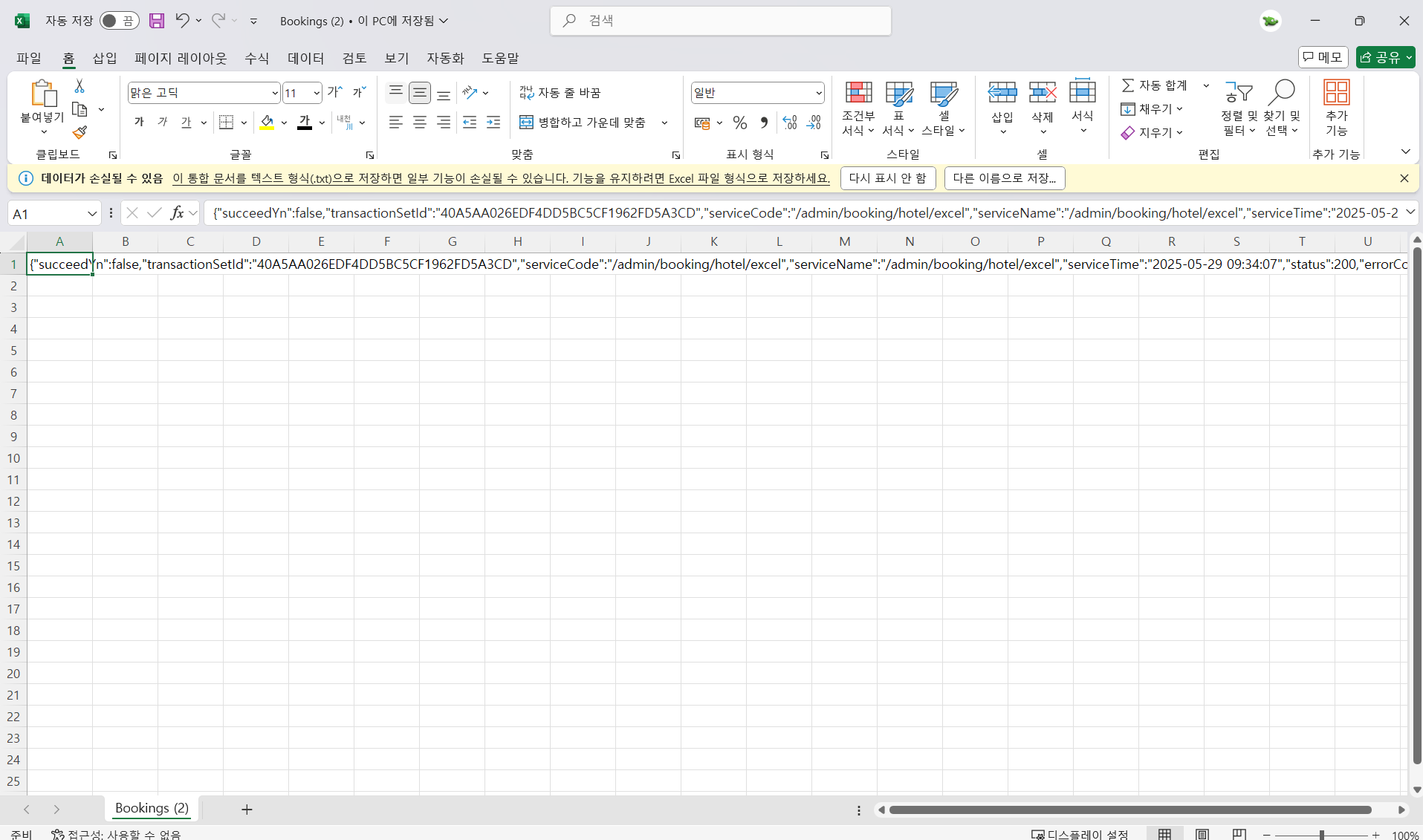Screen dimensions: 1423x840
Task: Click the Save floppy disk icon
Action: click(156, 21)
